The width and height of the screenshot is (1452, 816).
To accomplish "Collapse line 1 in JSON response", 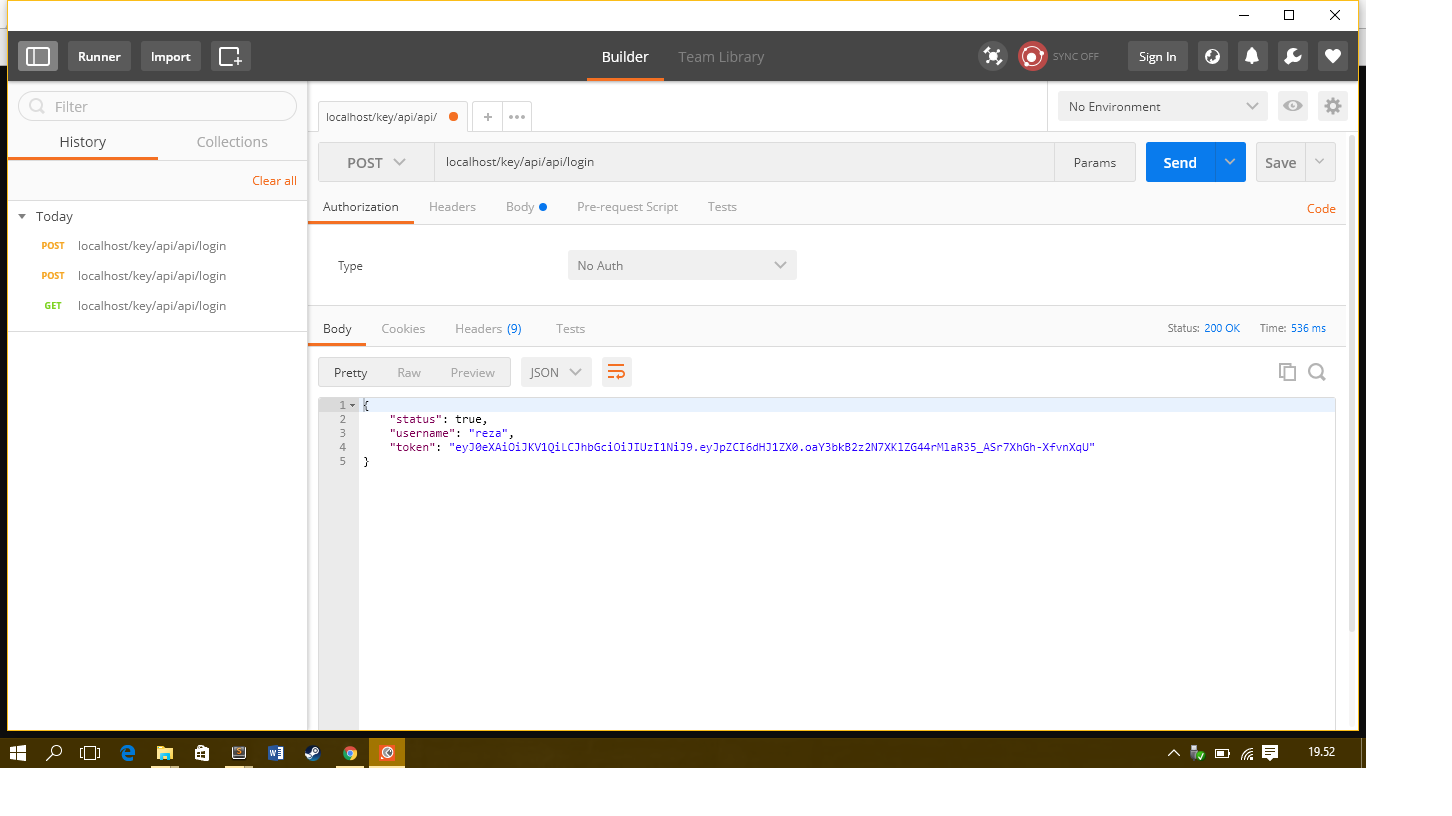I will pos(352,404).
